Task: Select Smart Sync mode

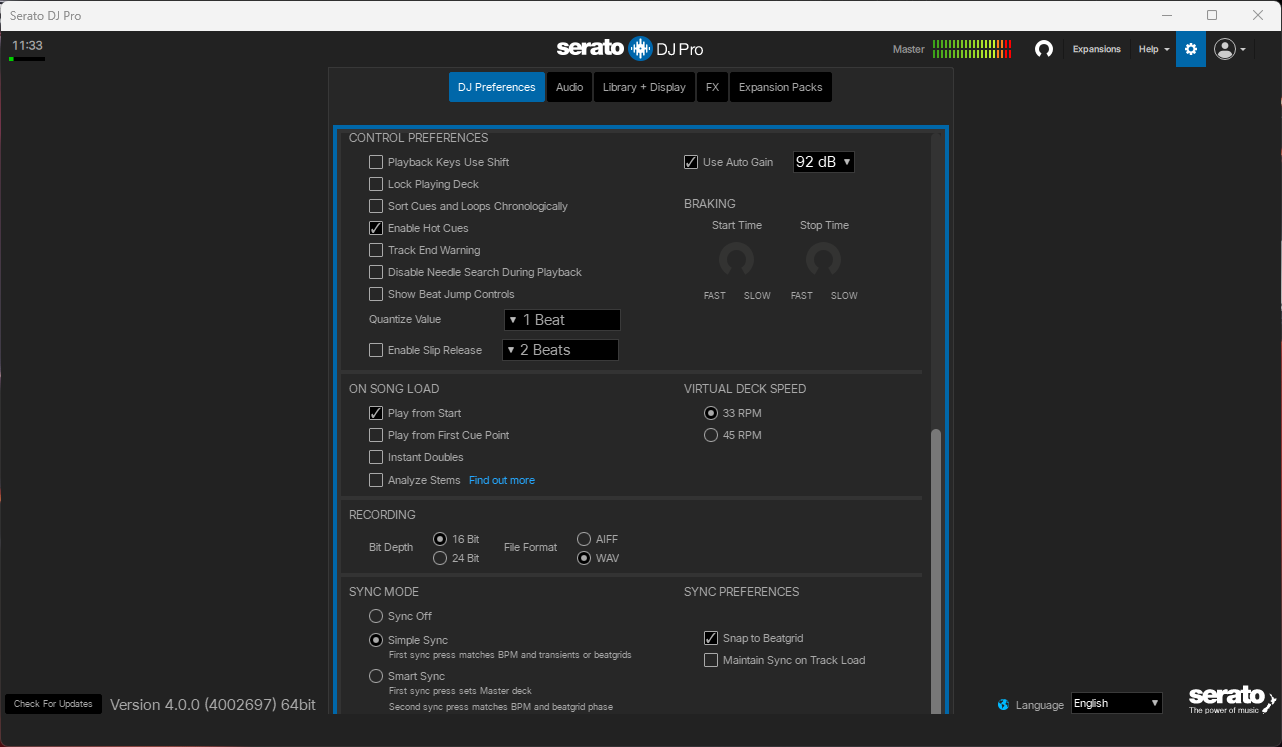Action: [376, 676]
